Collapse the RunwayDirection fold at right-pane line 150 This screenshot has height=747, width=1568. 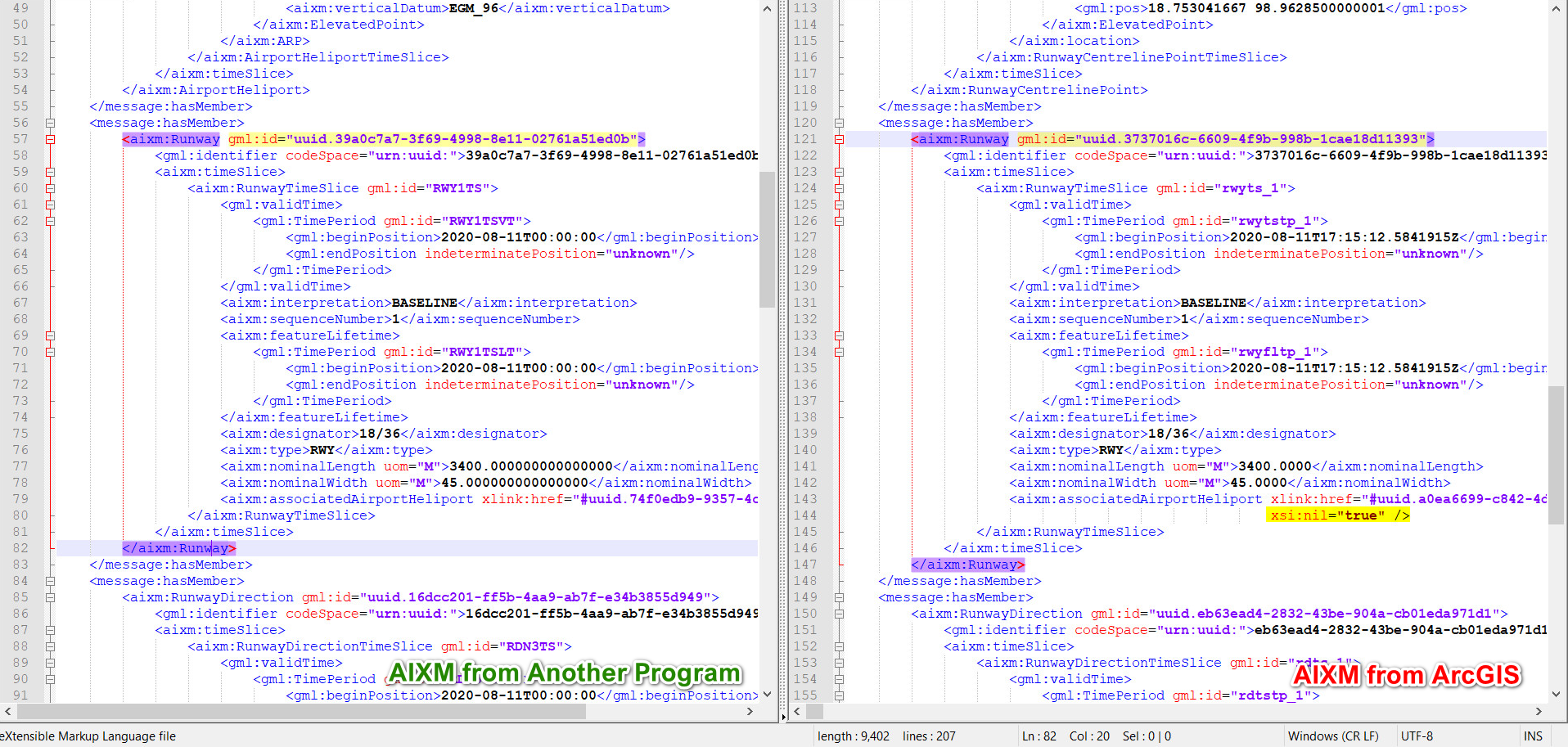839,614
